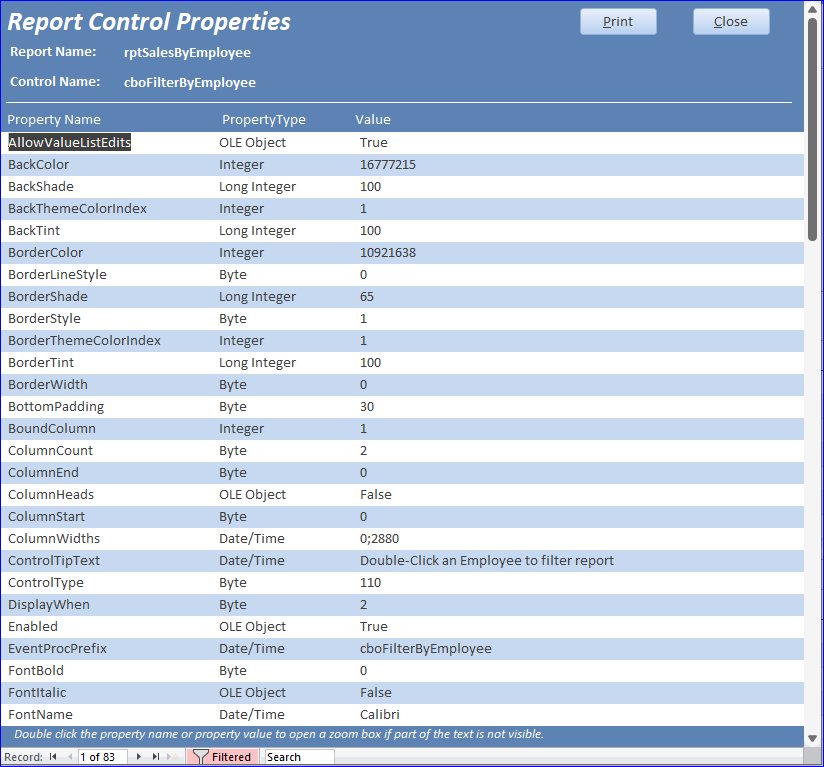Select the ColumnHeads property name
824x767 pixels.
[51, 495]
